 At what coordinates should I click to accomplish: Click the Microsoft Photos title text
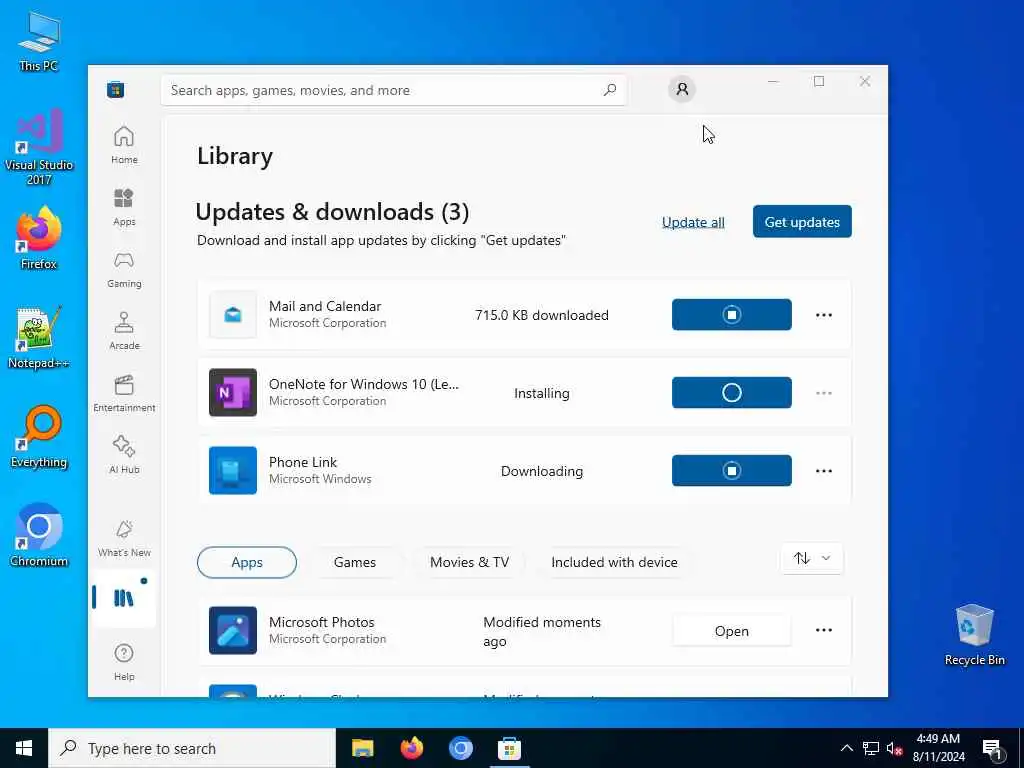[x=322, y=622]
